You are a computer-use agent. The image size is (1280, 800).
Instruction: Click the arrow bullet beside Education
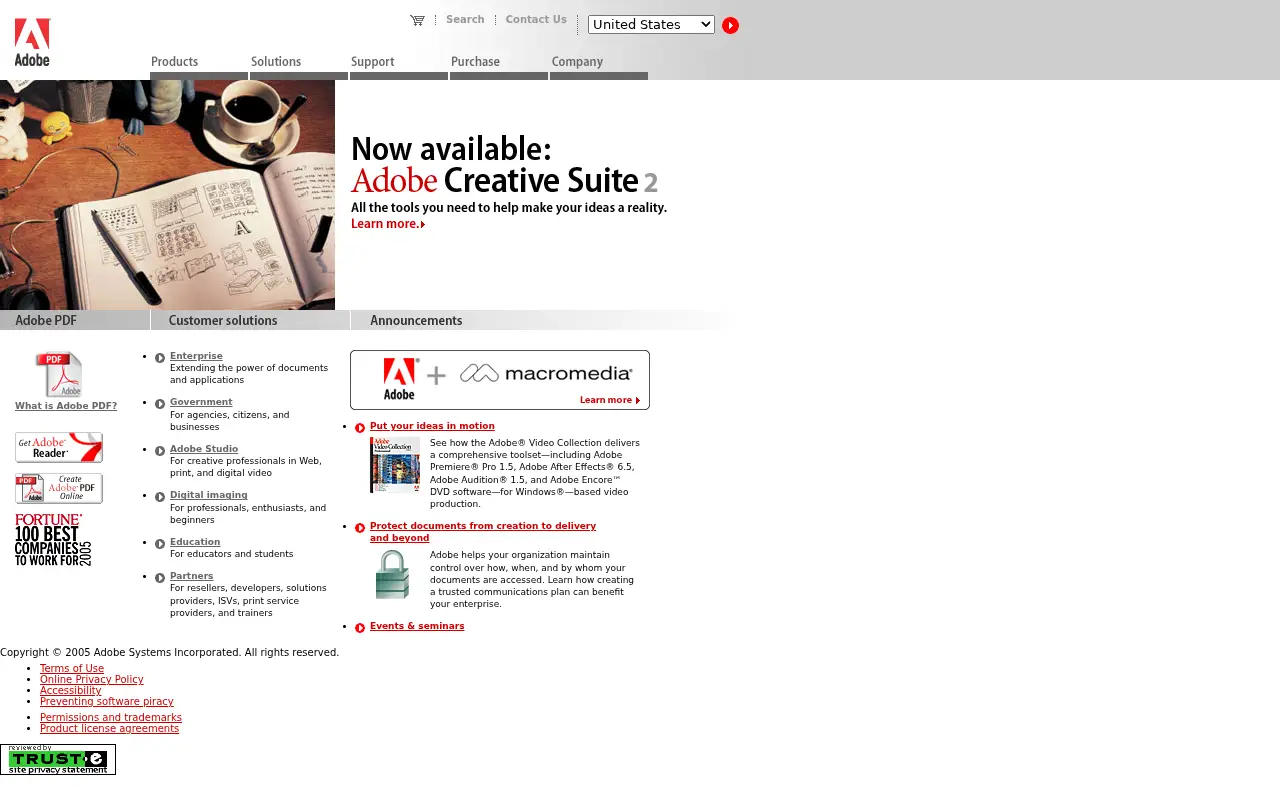point(160,544)
